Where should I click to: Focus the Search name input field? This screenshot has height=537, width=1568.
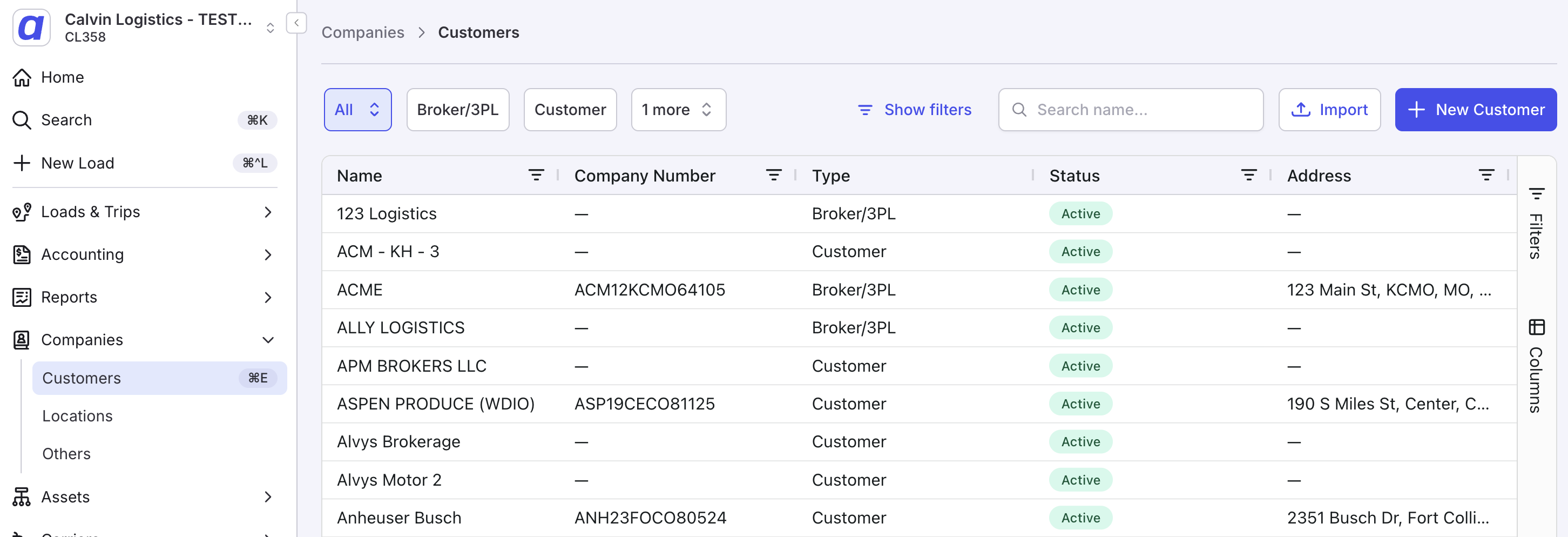[x=1130, y=110]
